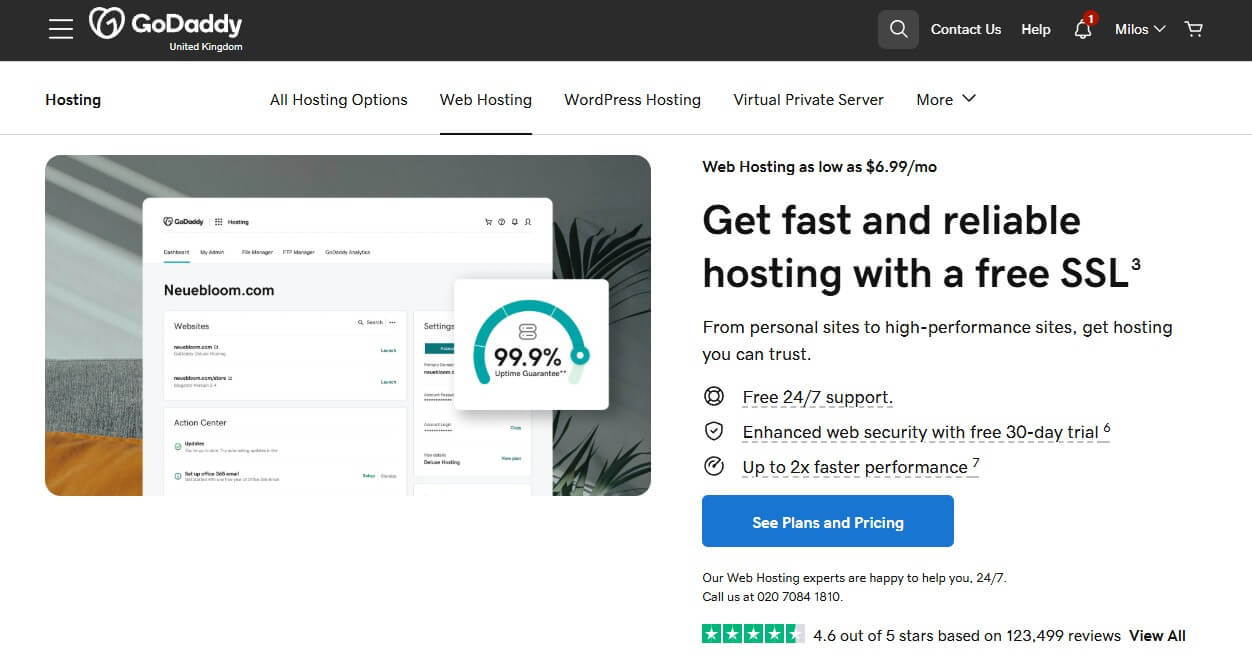Open the notifications bell

[1083, 29]
